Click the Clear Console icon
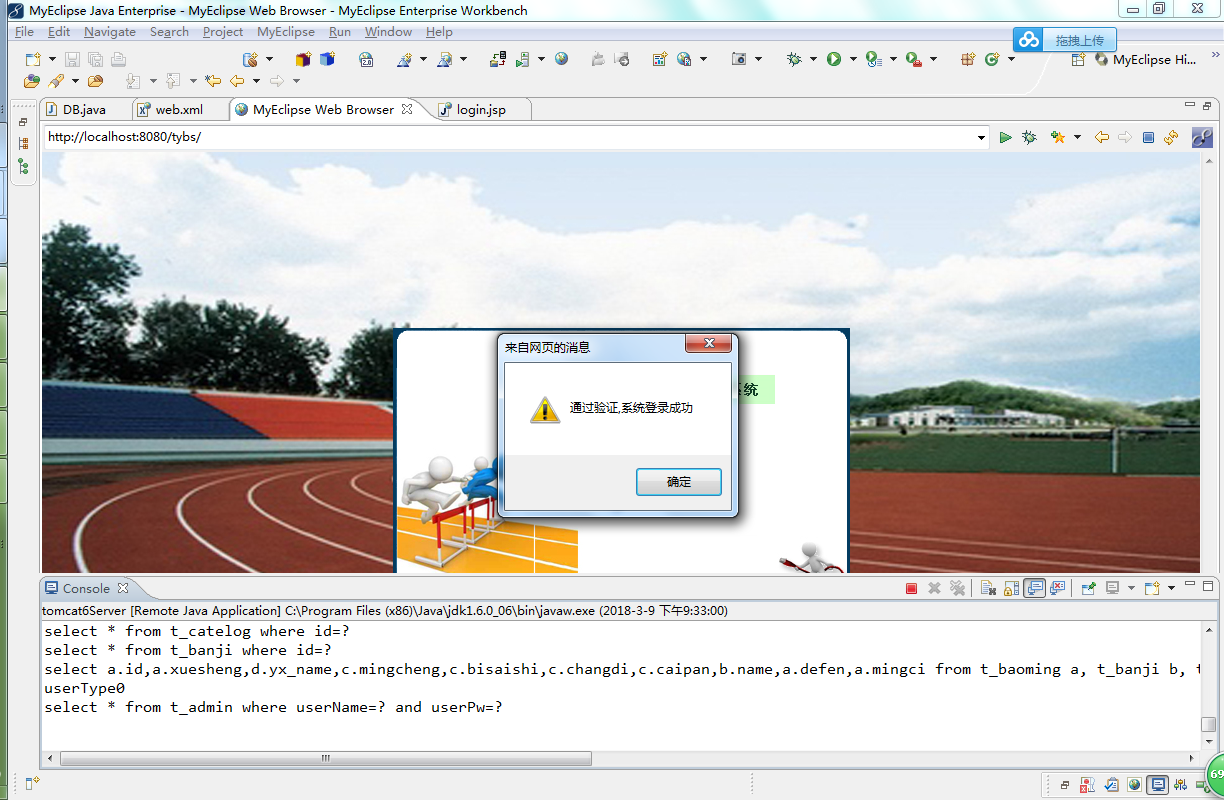 tap(988, 588)
